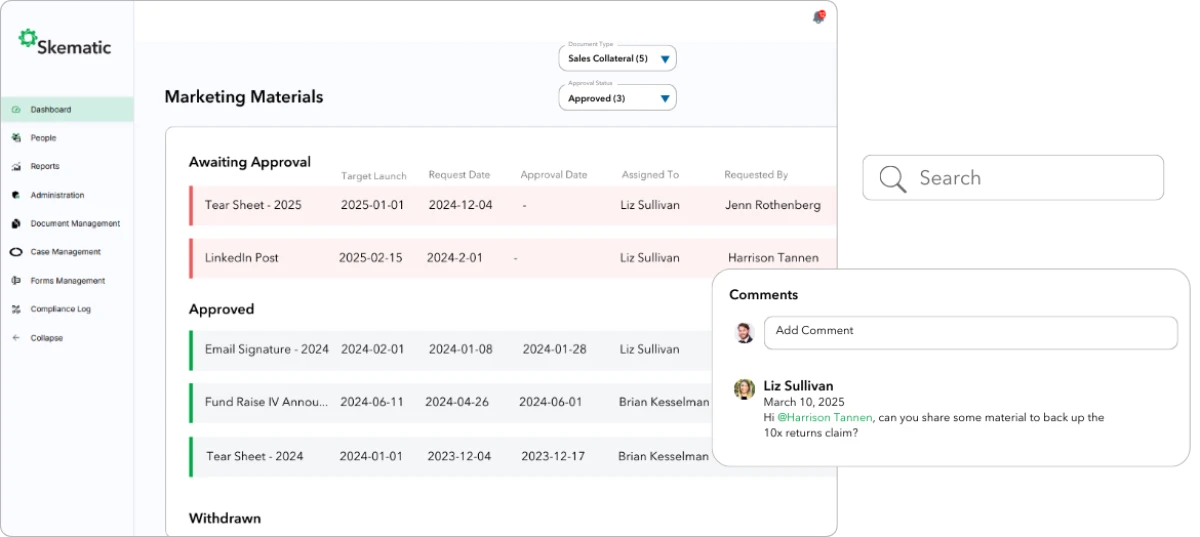Click the Case Management oval icon
Screen dimensions: 1200x537
(16, 252)
